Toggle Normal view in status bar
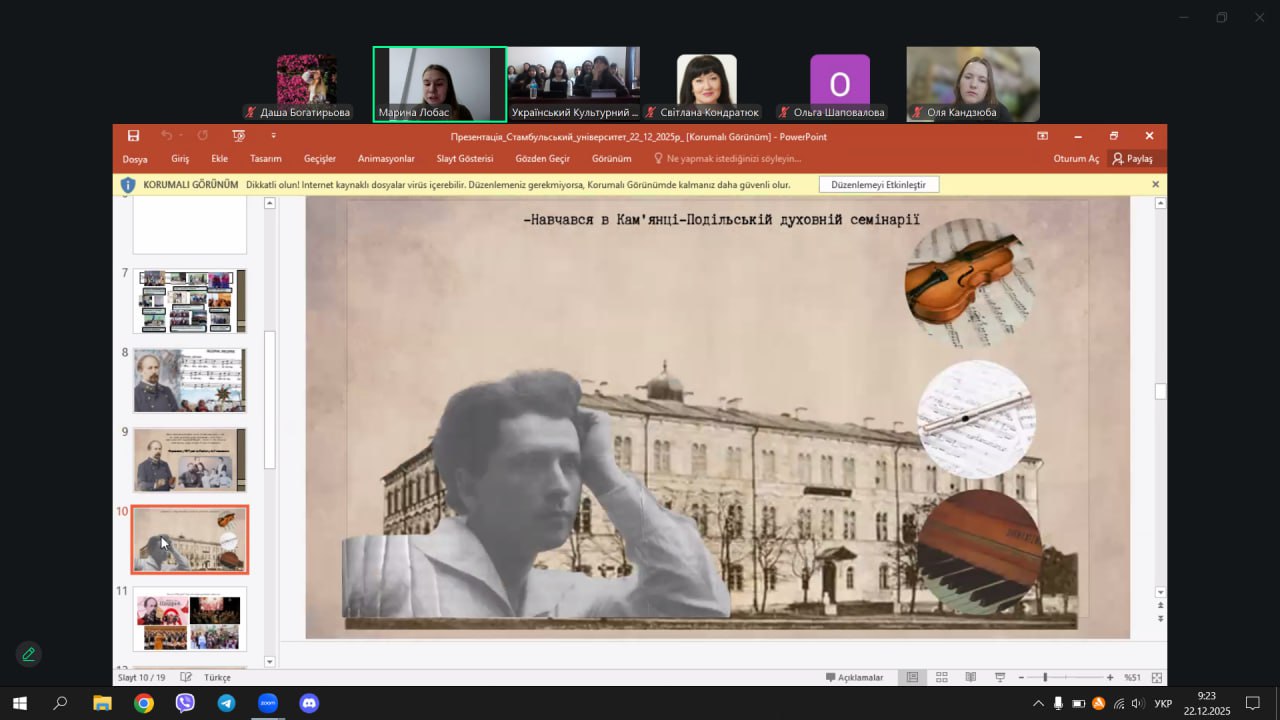Viewport: 1280px width, 720px height. point(912,677)
